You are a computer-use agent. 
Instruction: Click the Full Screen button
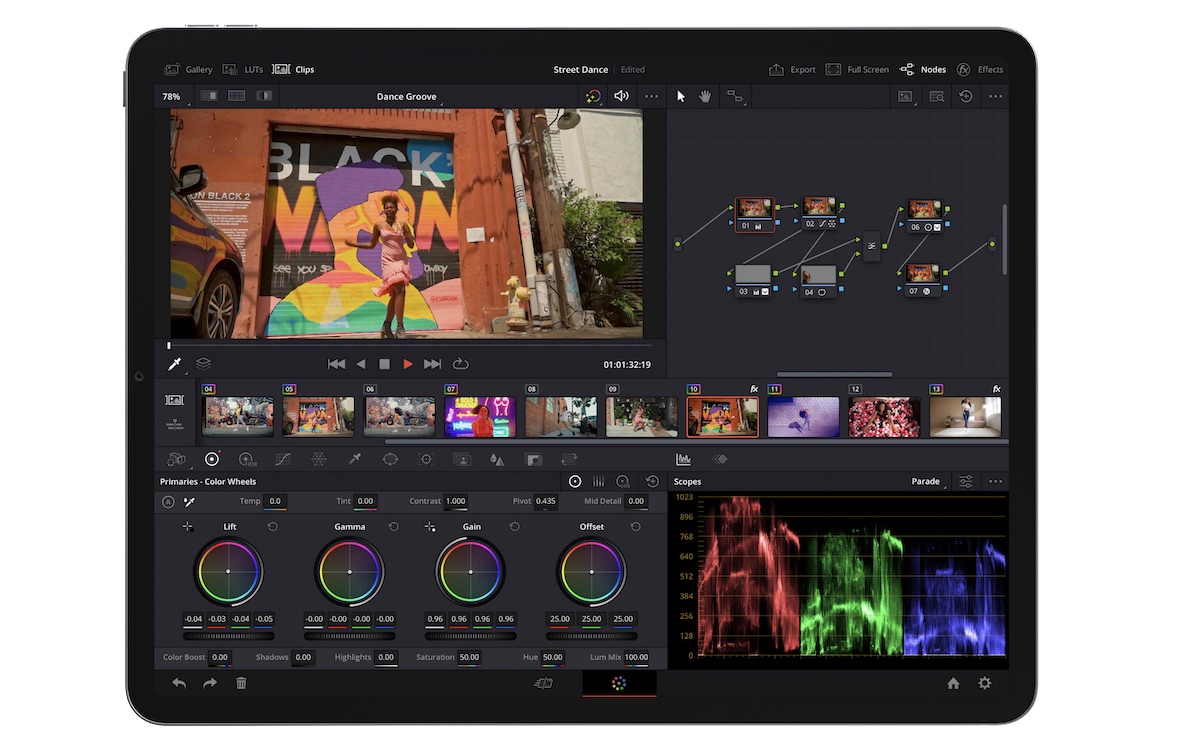(857, 69)
